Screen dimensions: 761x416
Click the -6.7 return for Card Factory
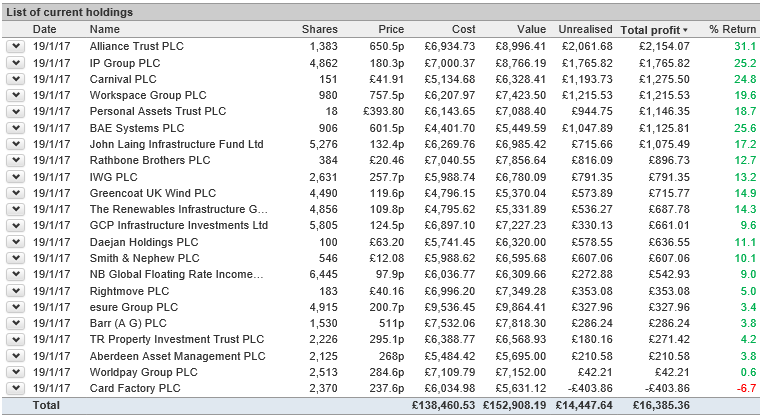tap(746, 388)
